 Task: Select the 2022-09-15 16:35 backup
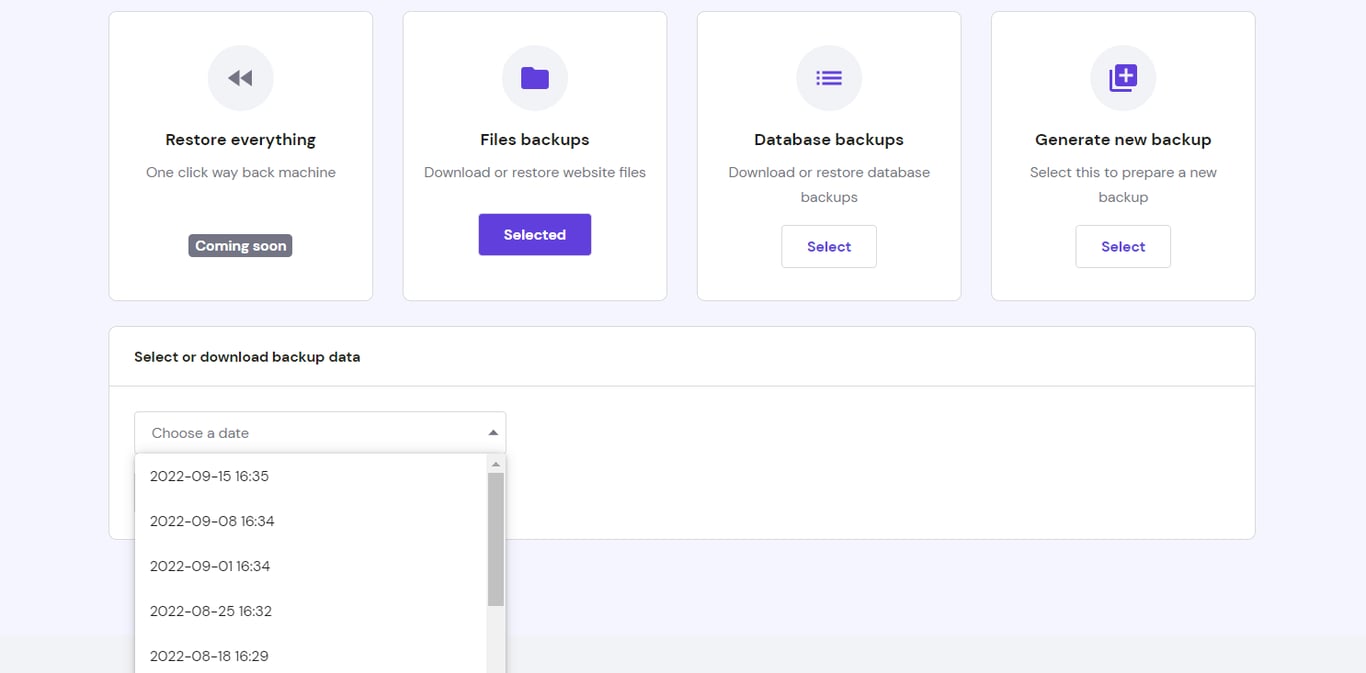209,476
